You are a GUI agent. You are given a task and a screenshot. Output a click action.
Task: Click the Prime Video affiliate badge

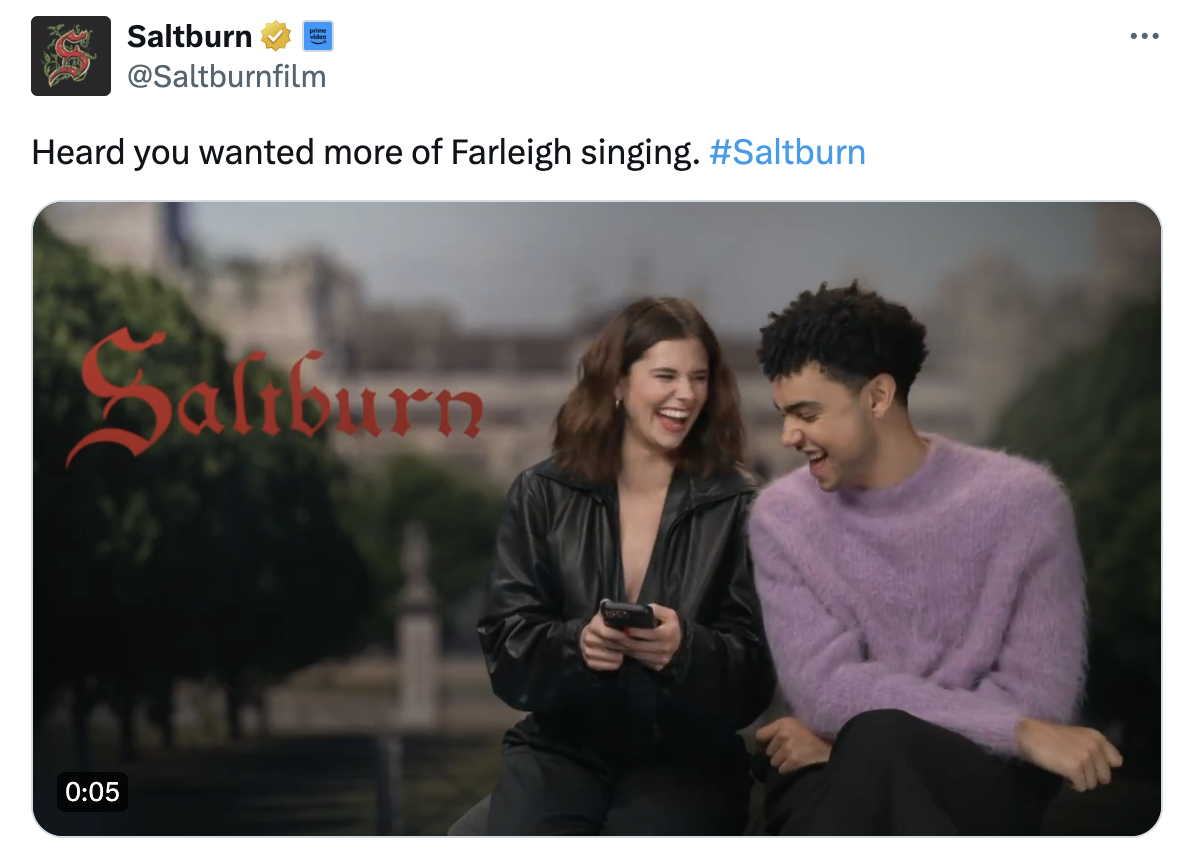(318, 37)
